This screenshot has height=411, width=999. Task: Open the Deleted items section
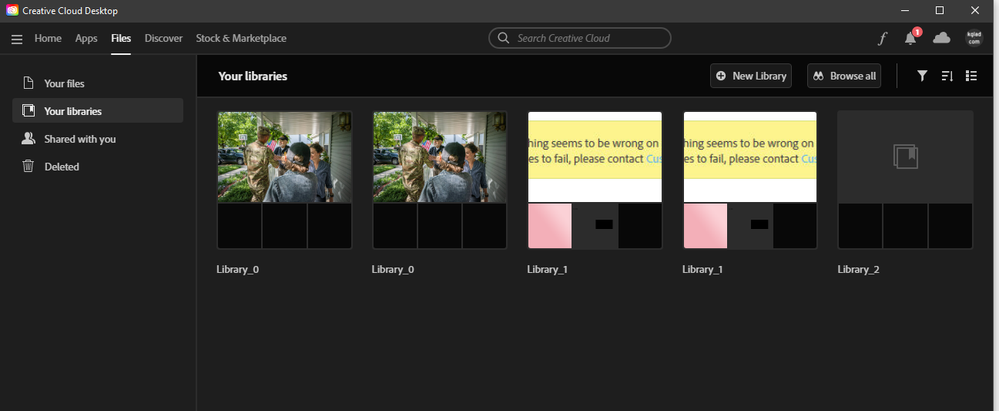(97, 166)
